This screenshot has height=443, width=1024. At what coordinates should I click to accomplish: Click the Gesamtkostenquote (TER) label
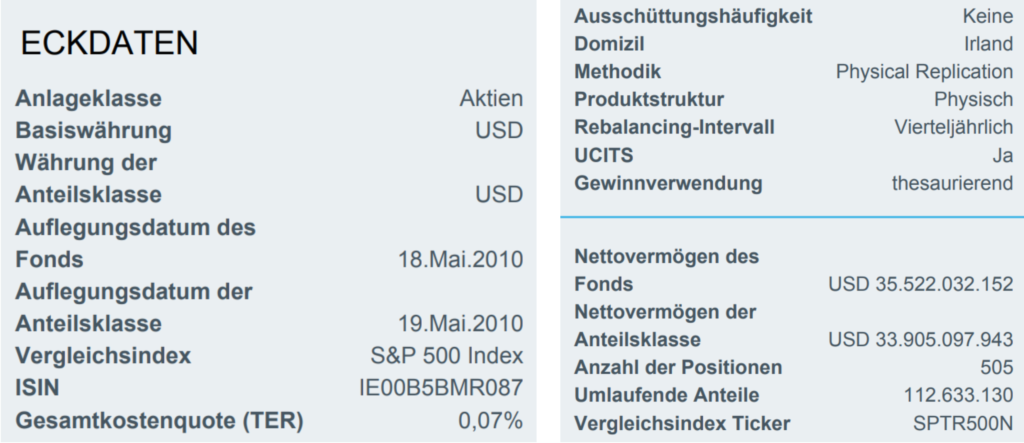[159, 421]
